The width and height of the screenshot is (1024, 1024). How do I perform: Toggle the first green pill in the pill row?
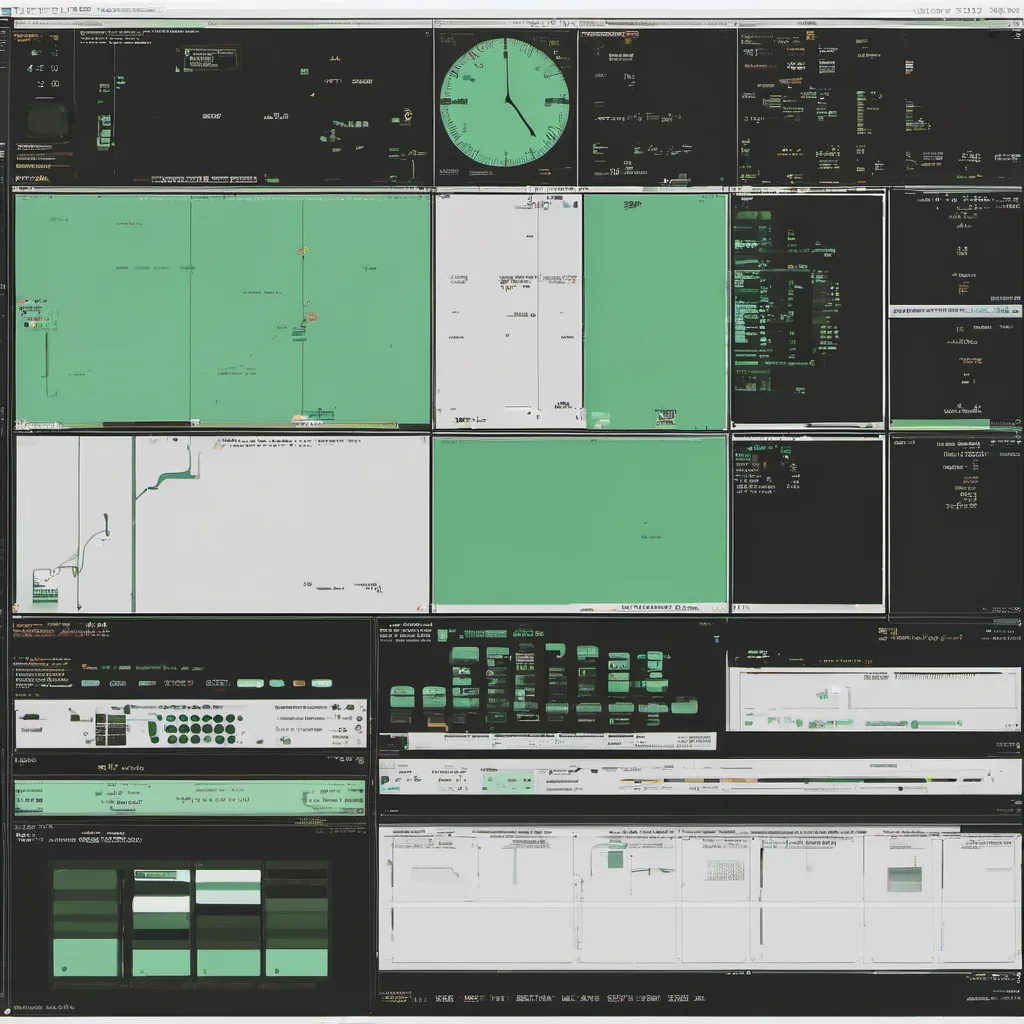point(90,683)
